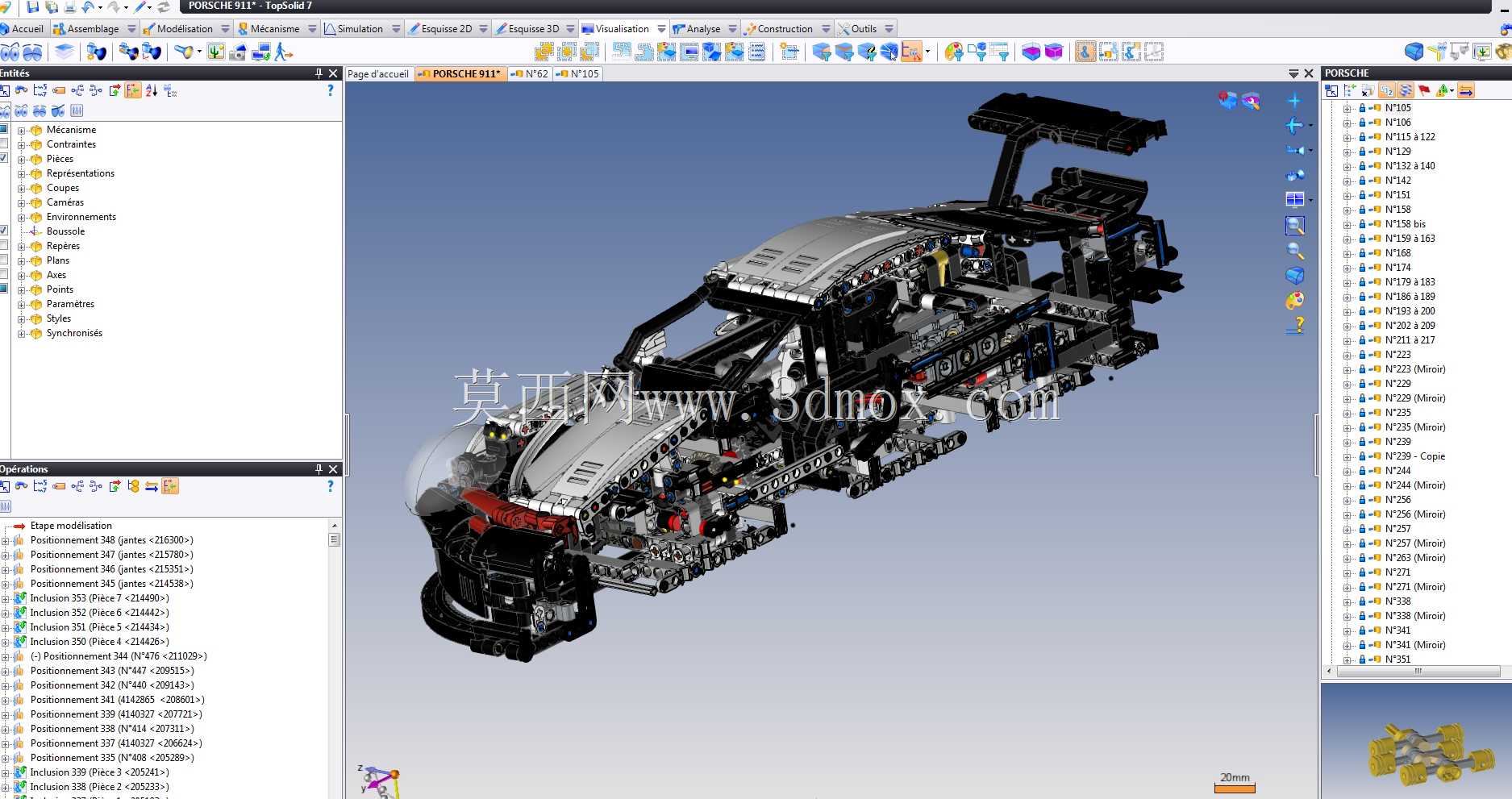Toggle the checkbox next to Contraintes
Viewport: 1512px width, 799px height.
[x=3, y=143]
